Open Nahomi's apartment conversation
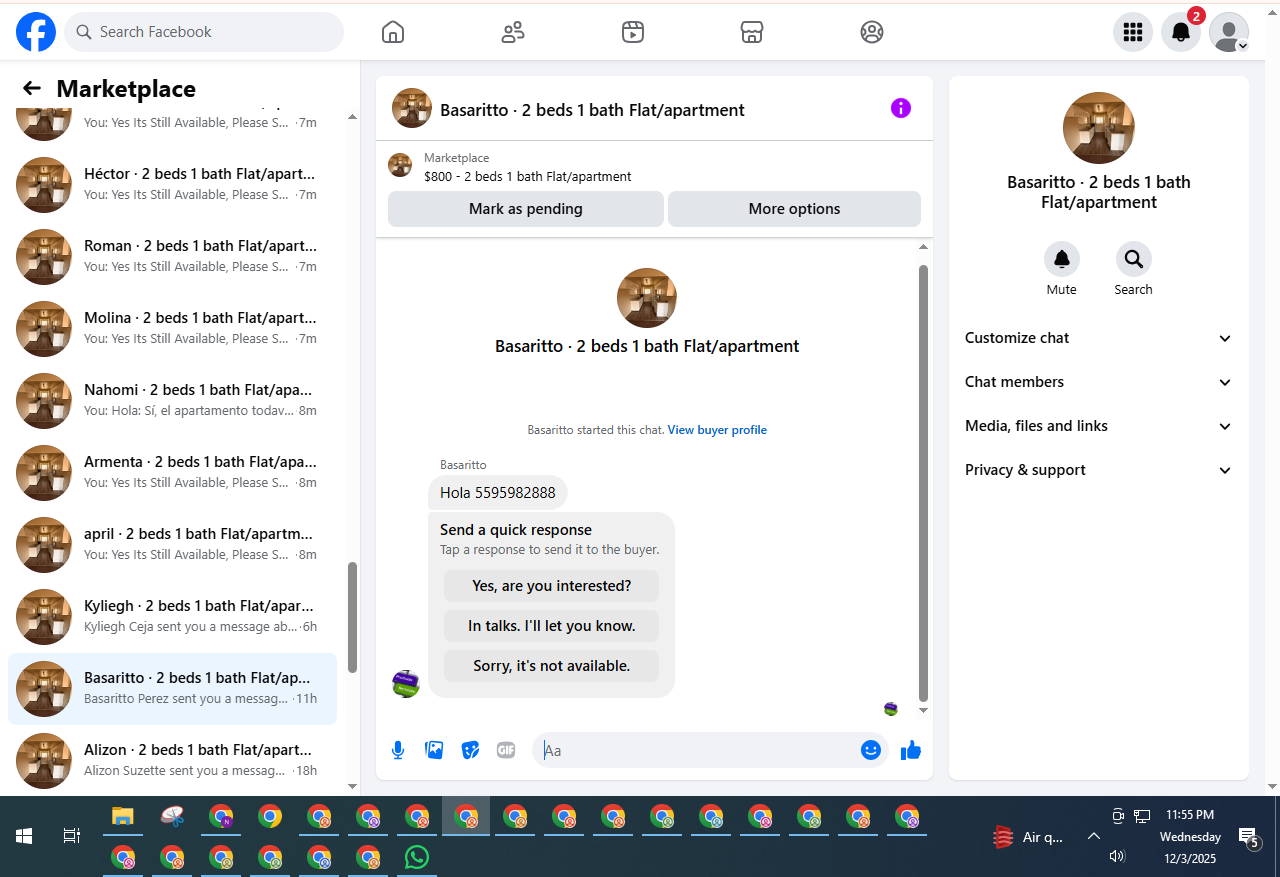The width and height of the screenshot is (1280, 877). (x=172, y=401)
